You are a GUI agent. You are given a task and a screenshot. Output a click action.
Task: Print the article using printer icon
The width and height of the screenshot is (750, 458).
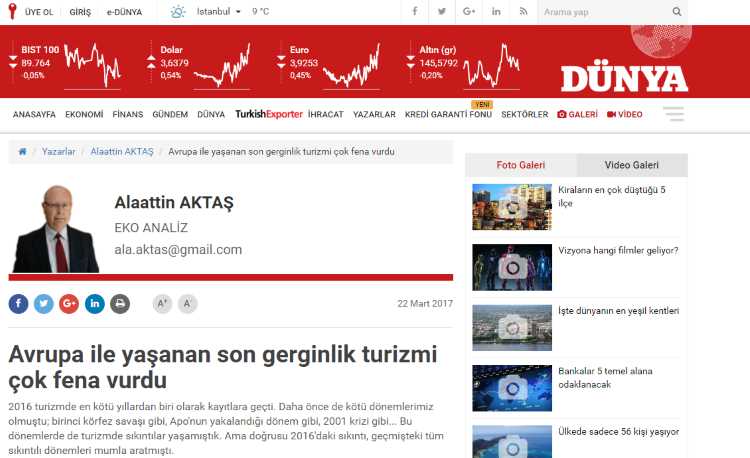coord(120,304)
